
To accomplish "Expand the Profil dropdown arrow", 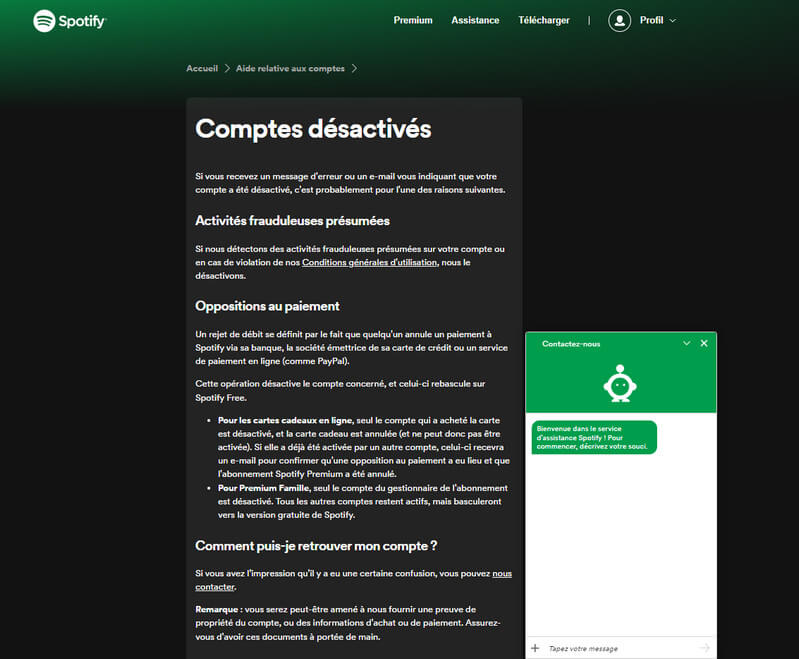I will pyautogui.click(x=672, y=20).
